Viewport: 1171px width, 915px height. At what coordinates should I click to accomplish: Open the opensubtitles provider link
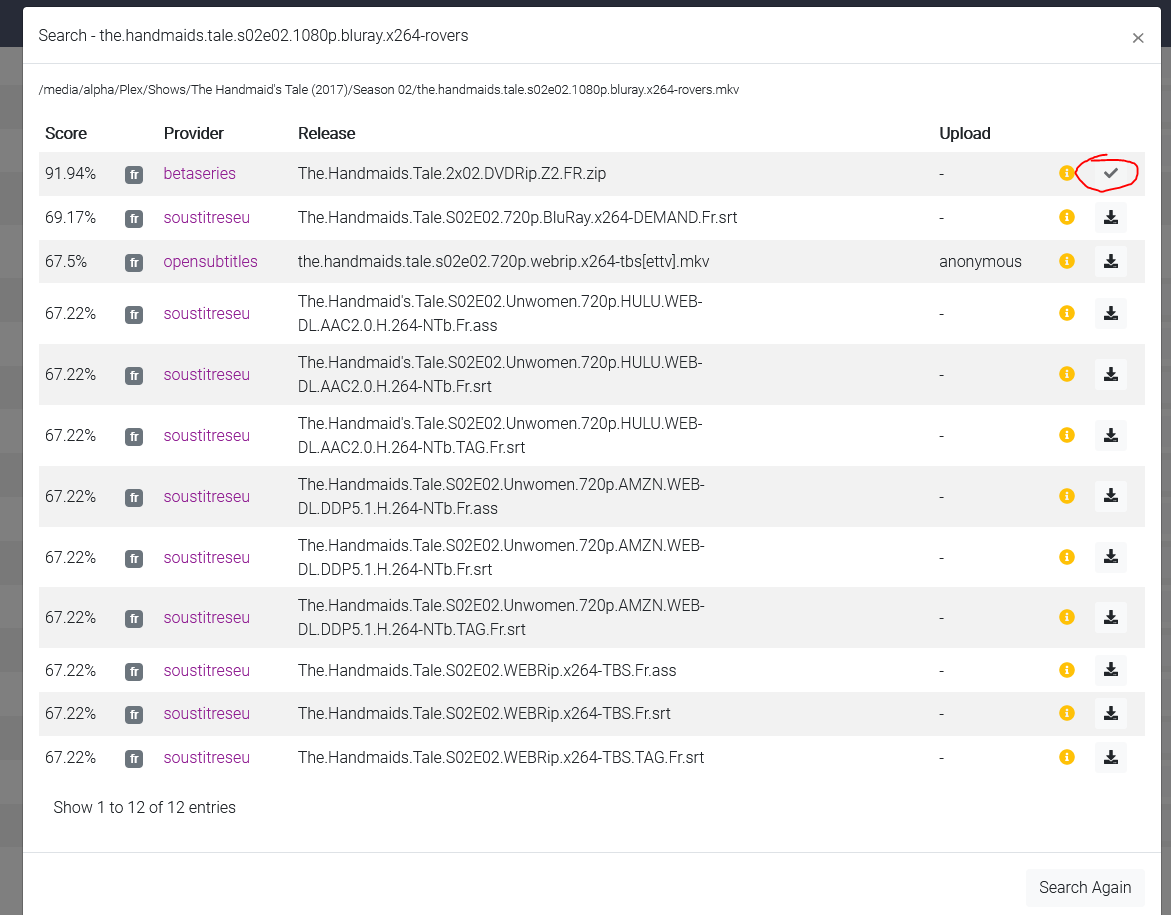click(210, 261)
